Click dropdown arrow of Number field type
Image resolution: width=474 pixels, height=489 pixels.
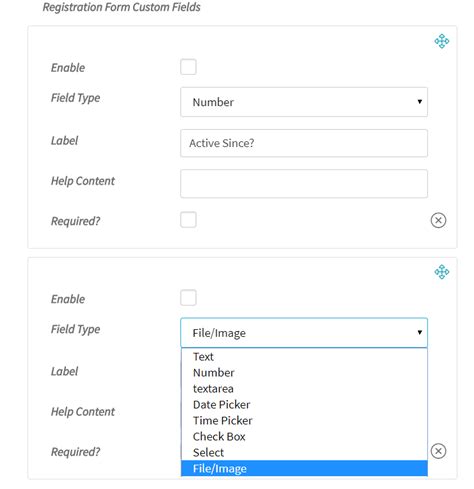(x=420, y=102)
